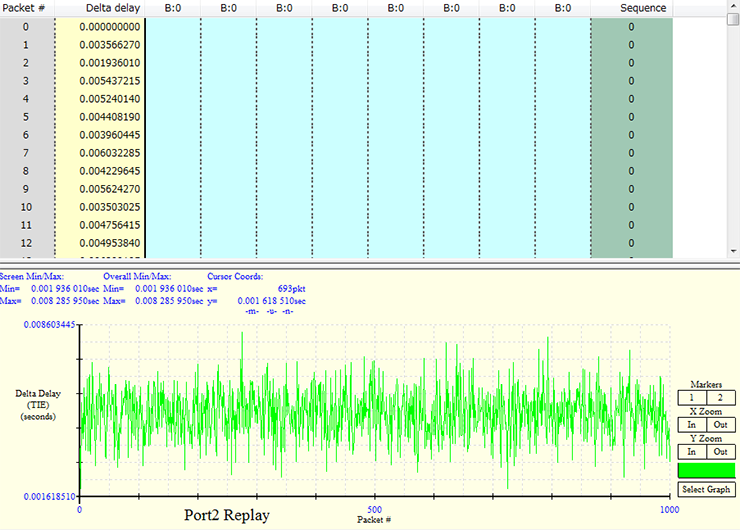Click the delta delay value 0.001936010
This screenshot has height=530, width=740.
point(109,63)
